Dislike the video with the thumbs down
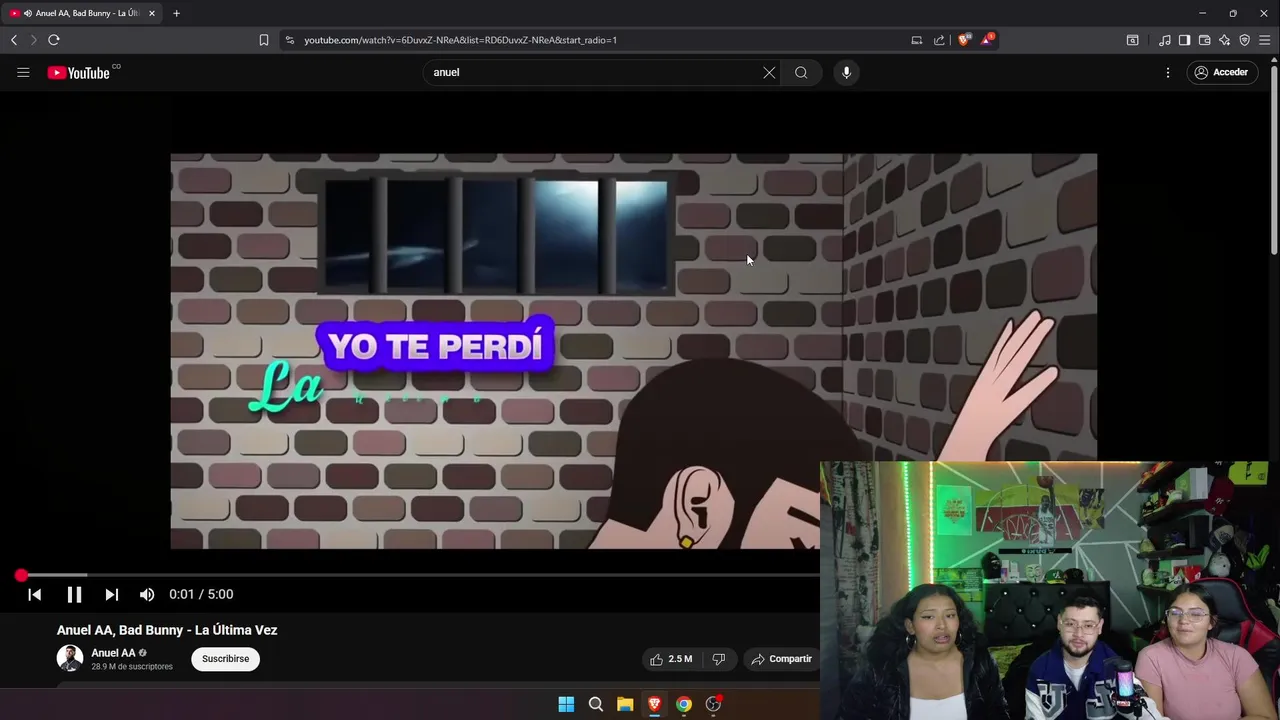The height and width of the screenshot is (720, 1280). point(718,659)
